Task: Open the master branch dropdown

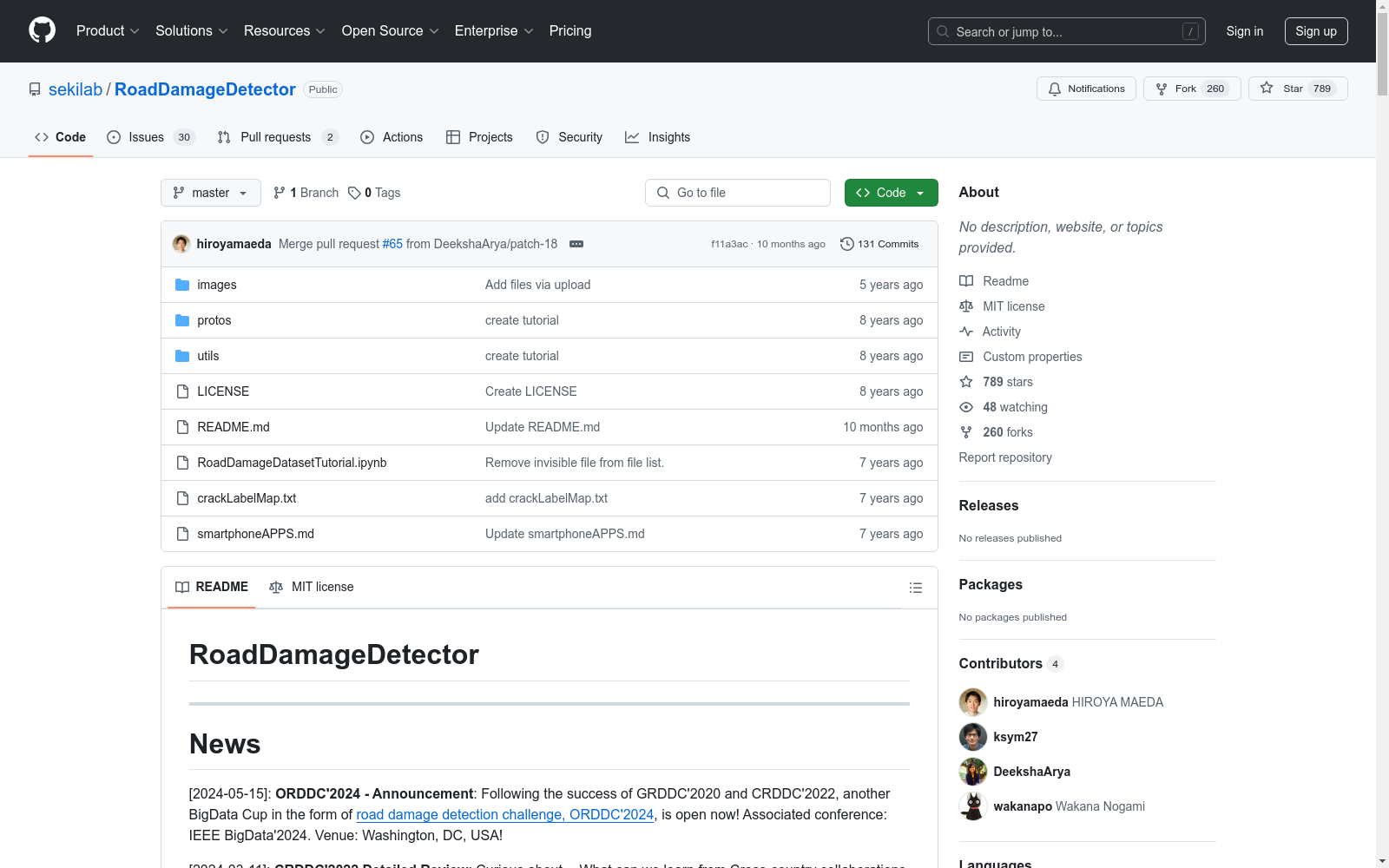Action: (211, 193)
